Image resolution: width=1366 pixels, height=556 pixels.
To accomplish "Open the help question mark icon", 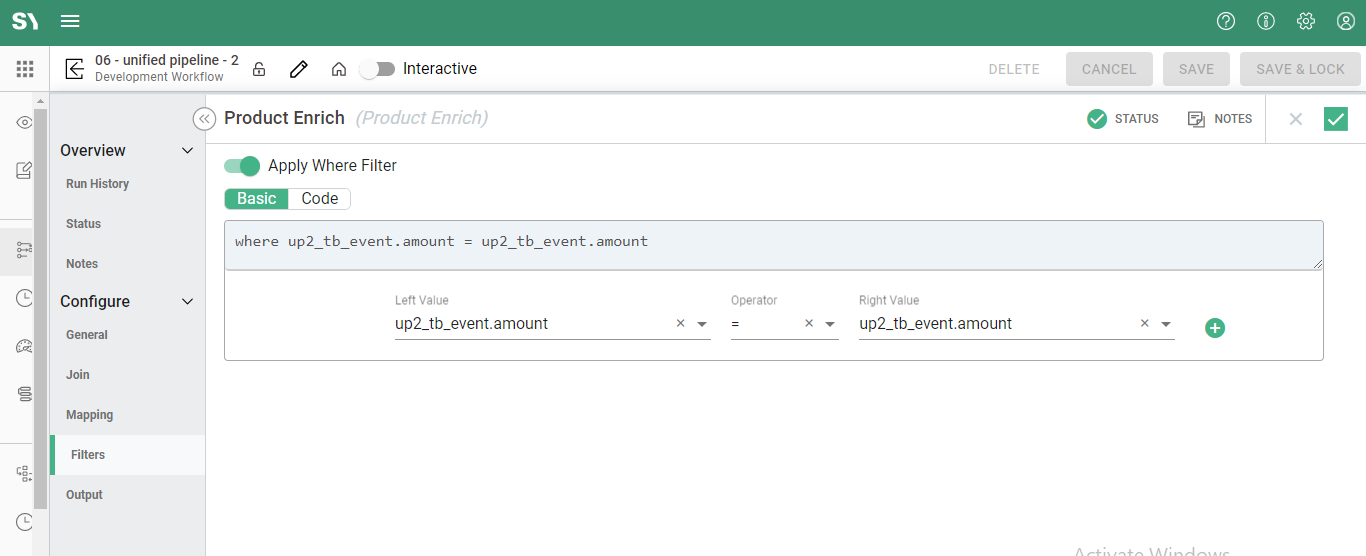I will (x=1226, y=21).
